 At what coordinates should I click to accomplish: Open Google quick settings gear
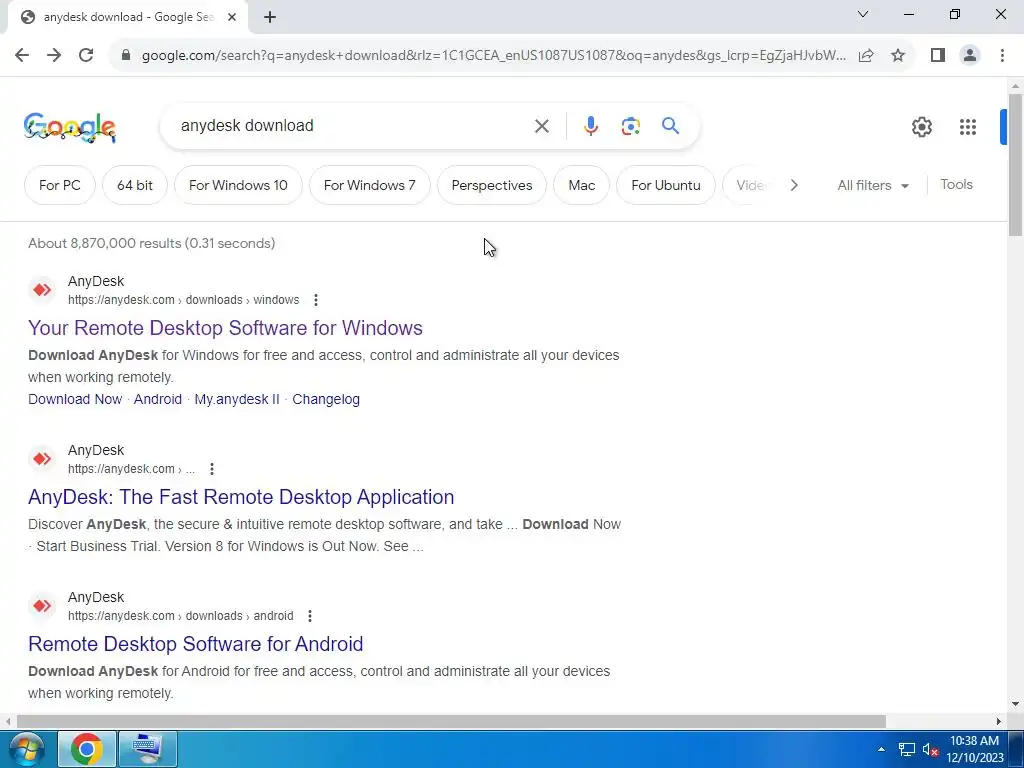coord(921,127)
